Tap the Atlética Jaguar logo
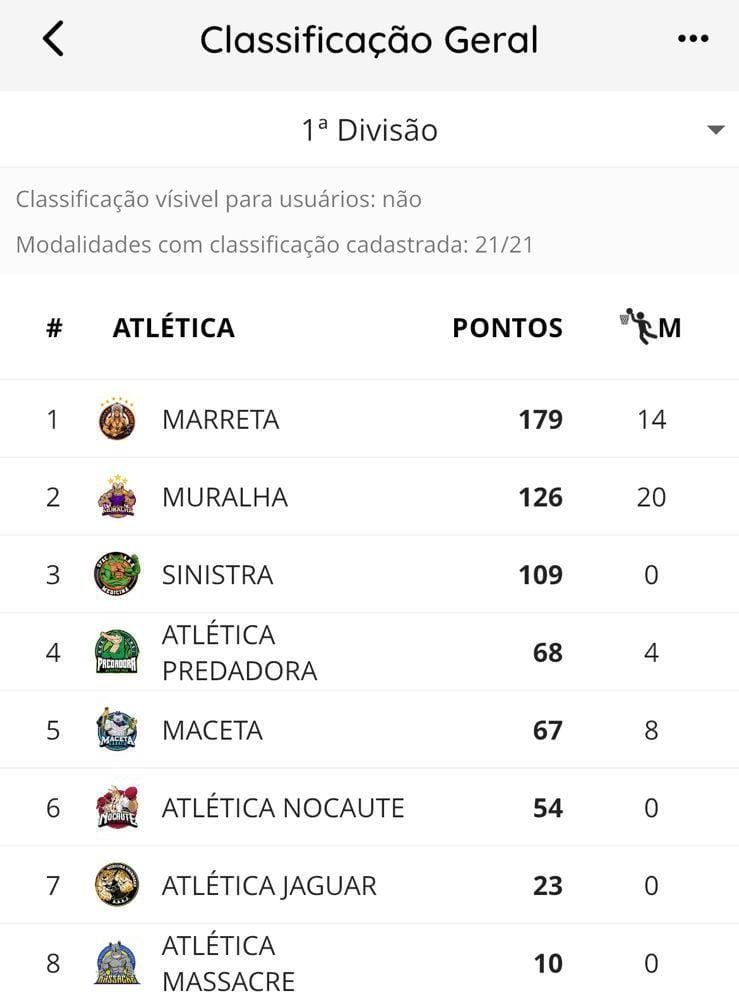 pos(117,885)
